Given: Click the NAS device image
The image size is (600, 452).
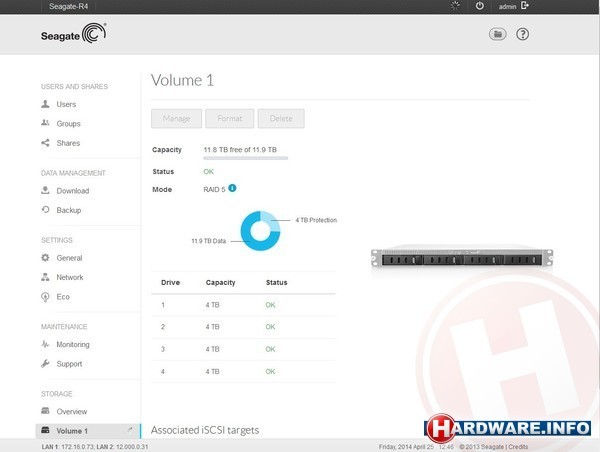Looking at the screenshot, I should point(462,258).
